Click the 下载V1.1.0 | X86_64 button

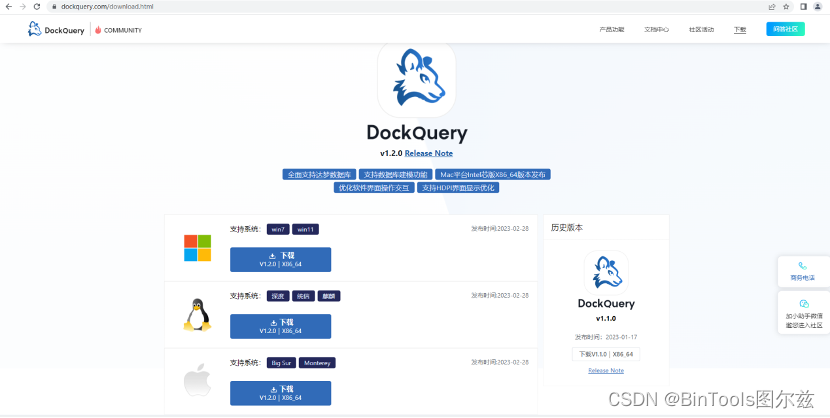(606, 355)
